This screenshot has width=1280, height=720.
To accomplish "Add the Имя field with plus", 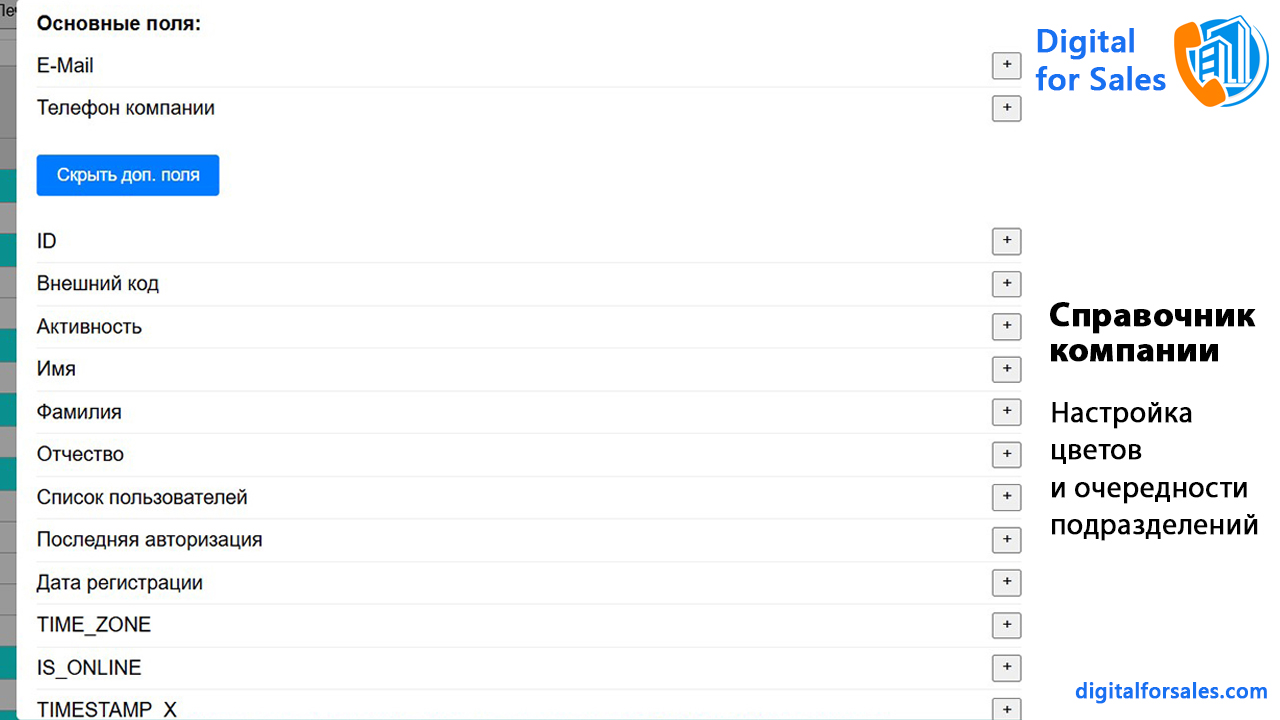I will tap(1006, 369).
